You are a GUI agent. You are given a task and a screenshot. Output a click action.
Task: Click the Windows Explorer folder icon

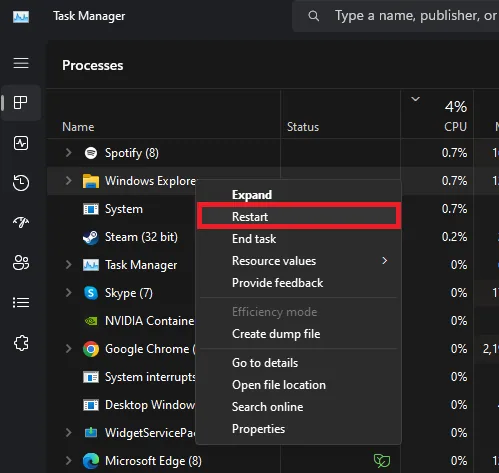click(91, 181)
